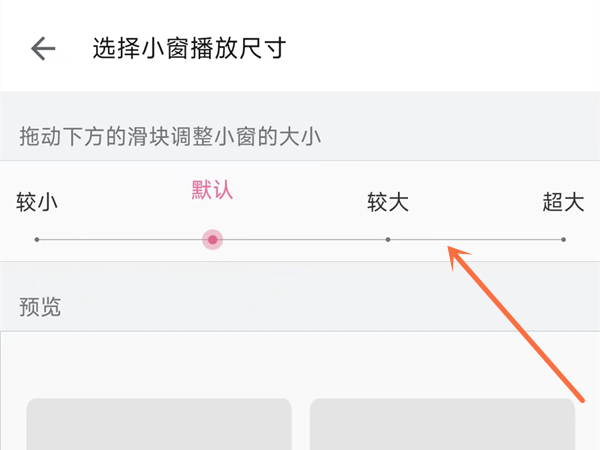This screenshot has height=450, width=600.
Task: Click the pink slider handle at 默认
Action: 212,240
